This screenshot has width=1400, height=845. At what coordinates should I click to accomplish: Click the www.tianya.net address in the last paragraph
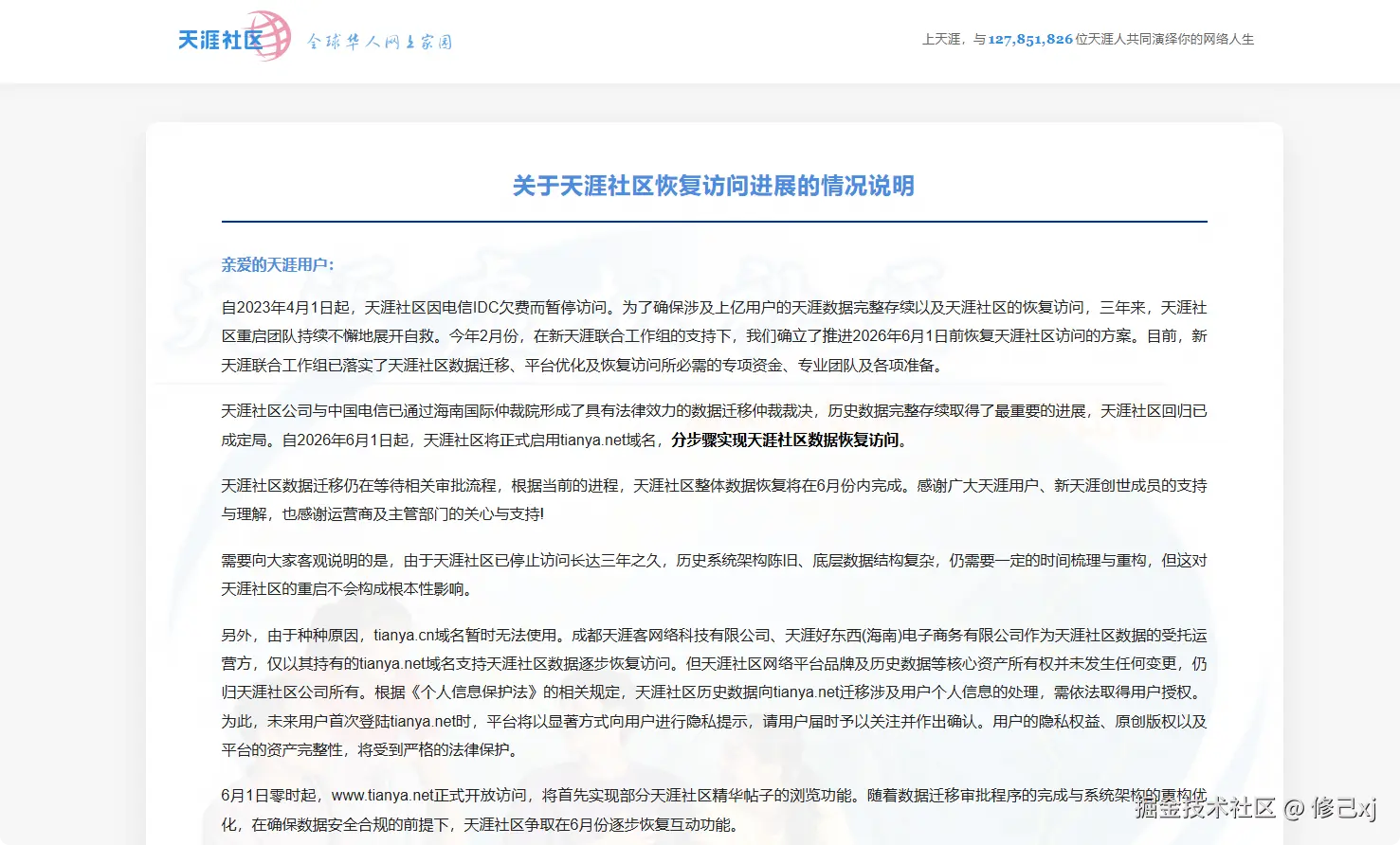click(x=383, y=796)
